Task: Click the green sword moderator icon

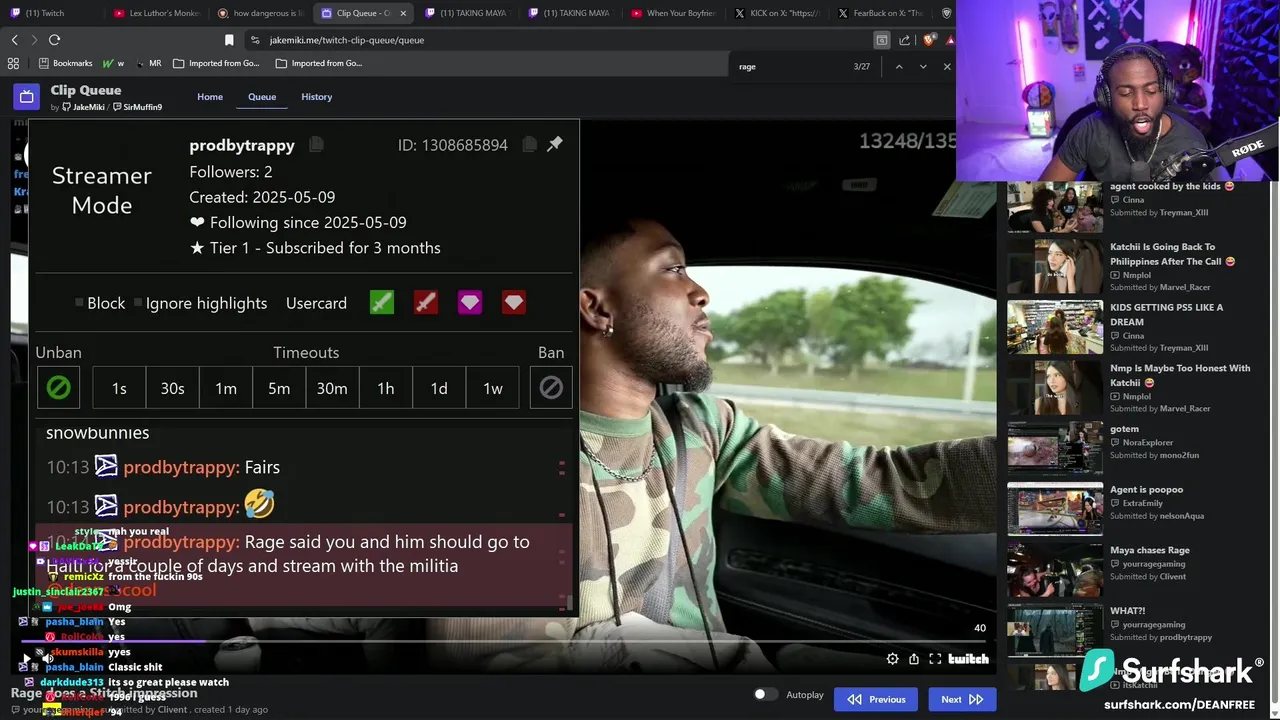Action: 382,302
